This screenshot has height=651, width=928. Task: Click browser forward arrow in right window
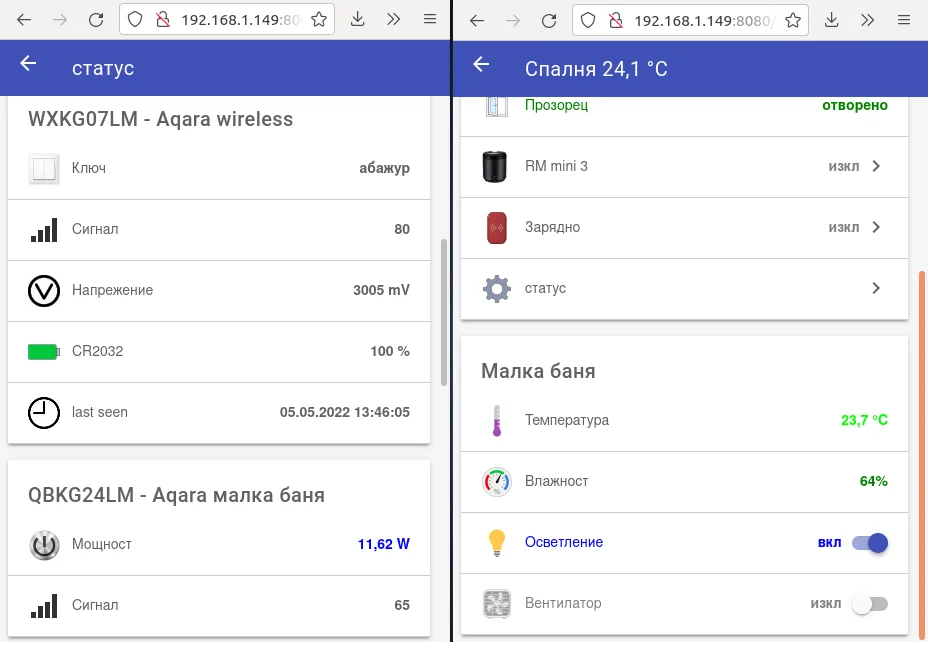513,21
